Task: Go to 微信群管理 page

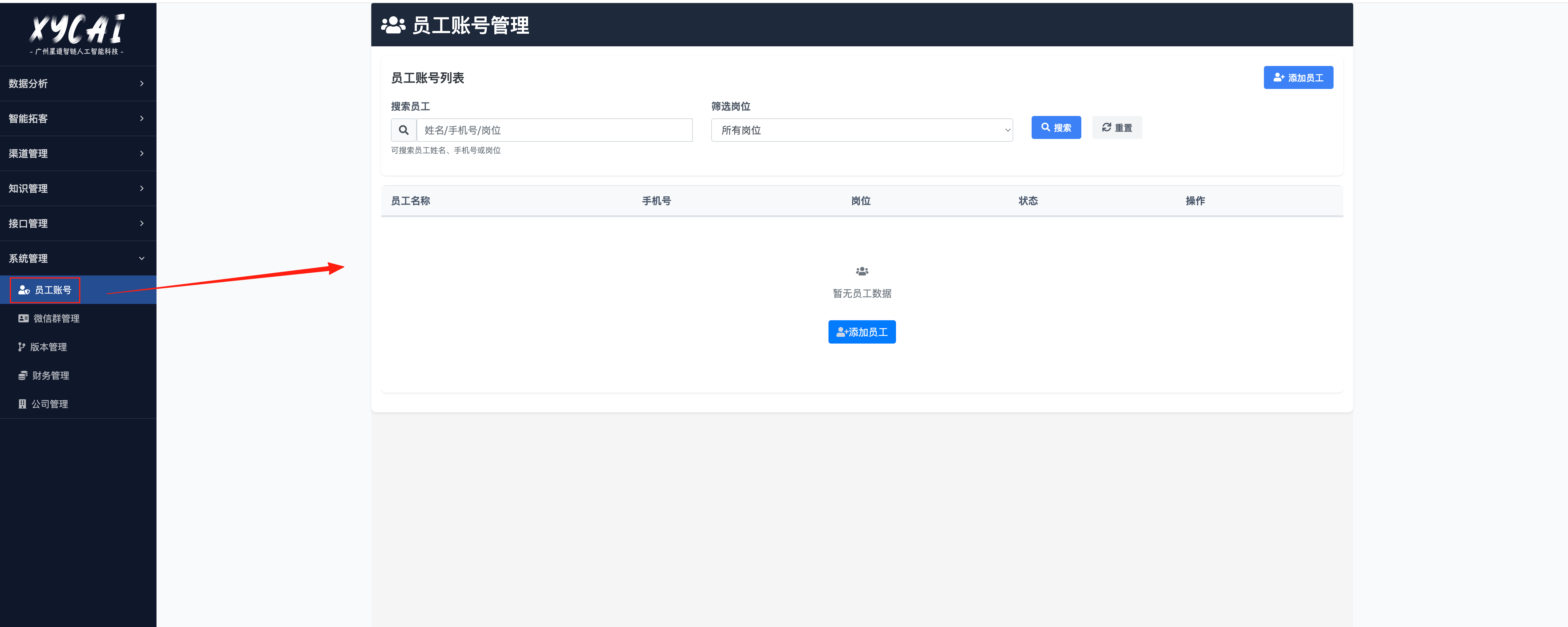Action: [x=78, y=318]
